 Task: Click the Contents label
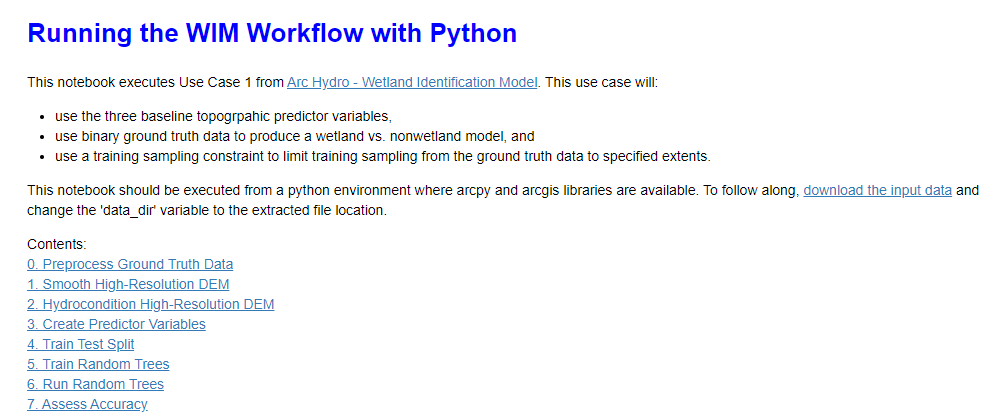click(57, 244)
